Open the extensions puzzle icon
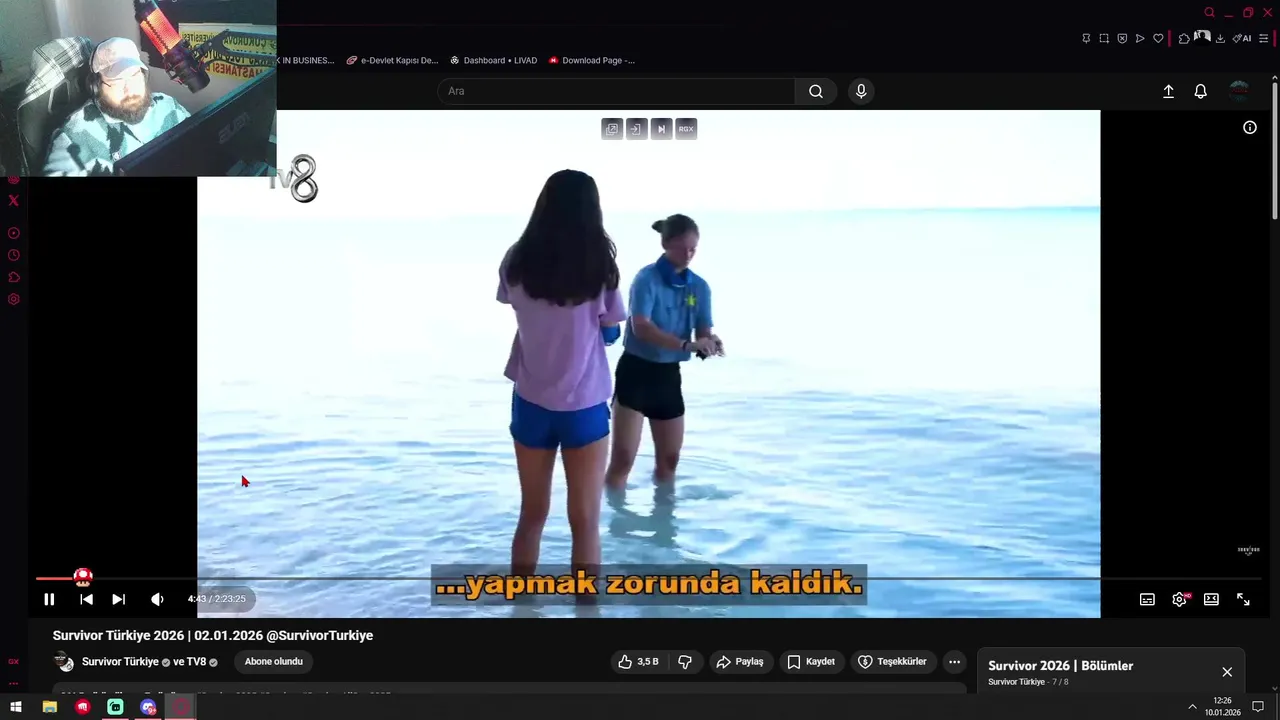 tap(1184, 38)
